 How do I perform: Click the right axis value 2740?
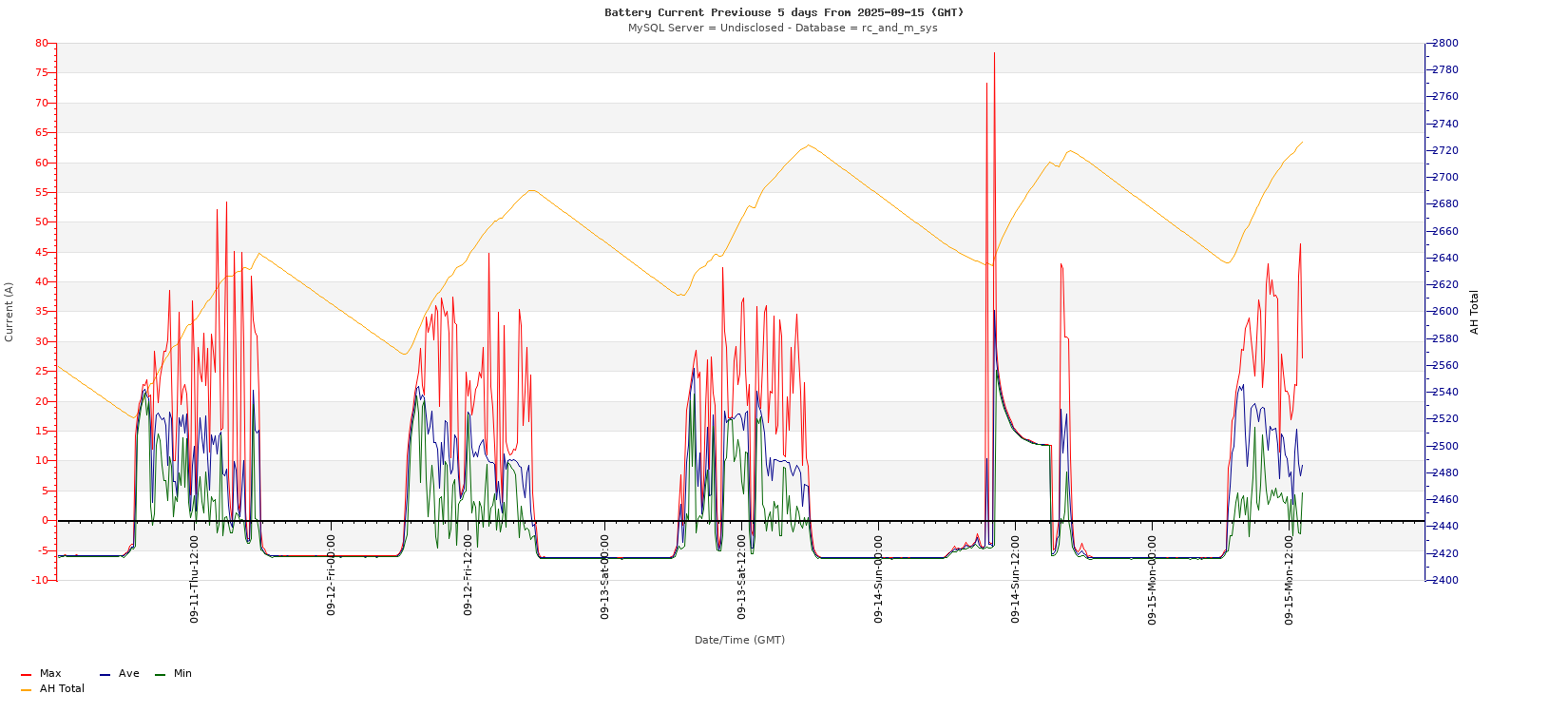pyautogui.click(x=1445, y=124)
